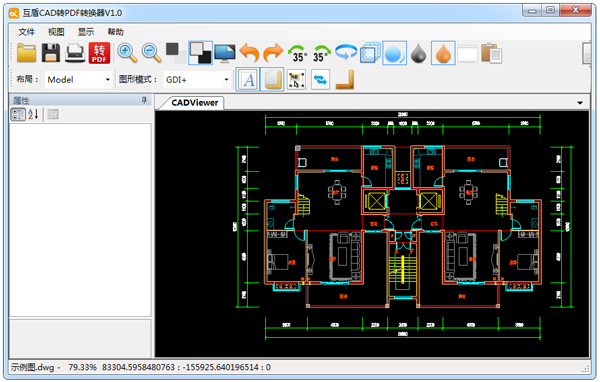Convert drawing with red 转 PDF button

pos(99,53)
